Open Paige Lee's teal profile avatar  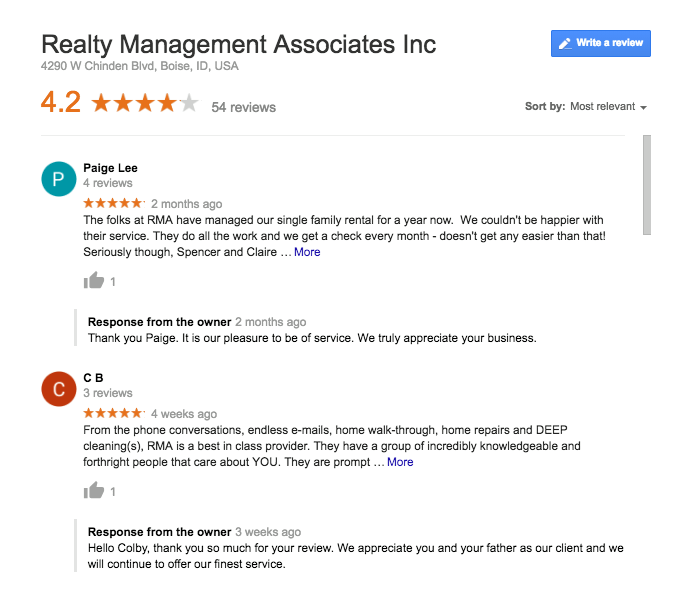59,179
